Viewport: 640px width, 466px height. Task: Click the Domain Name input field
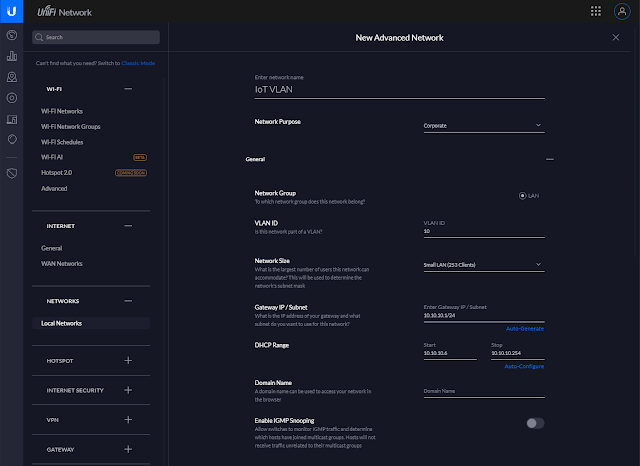click(484, 391)
